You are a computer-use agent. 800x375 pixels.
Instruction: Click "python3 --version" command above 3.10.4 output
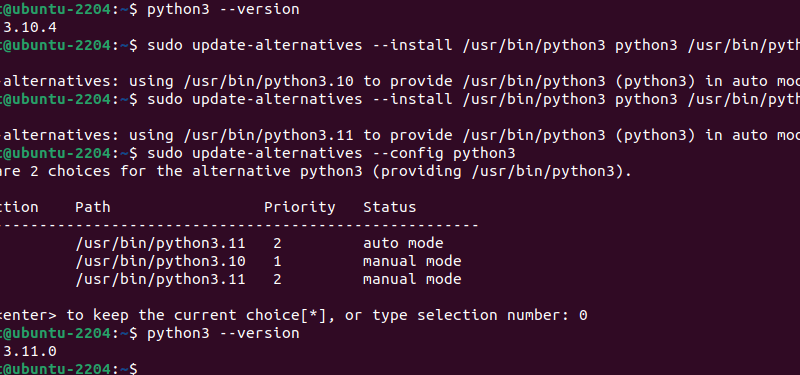coord(223,10)
